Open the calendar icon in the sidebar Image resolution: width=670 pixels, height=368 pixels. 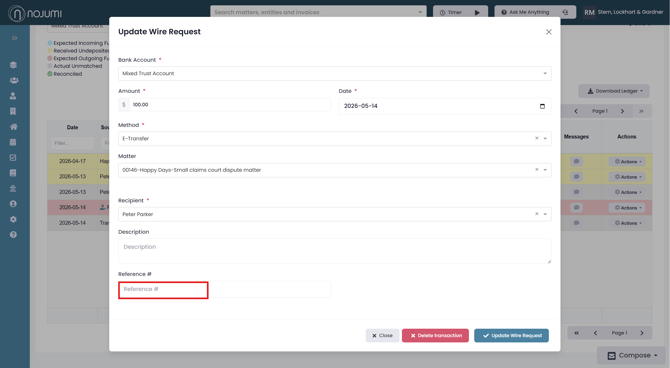[13, 142]
